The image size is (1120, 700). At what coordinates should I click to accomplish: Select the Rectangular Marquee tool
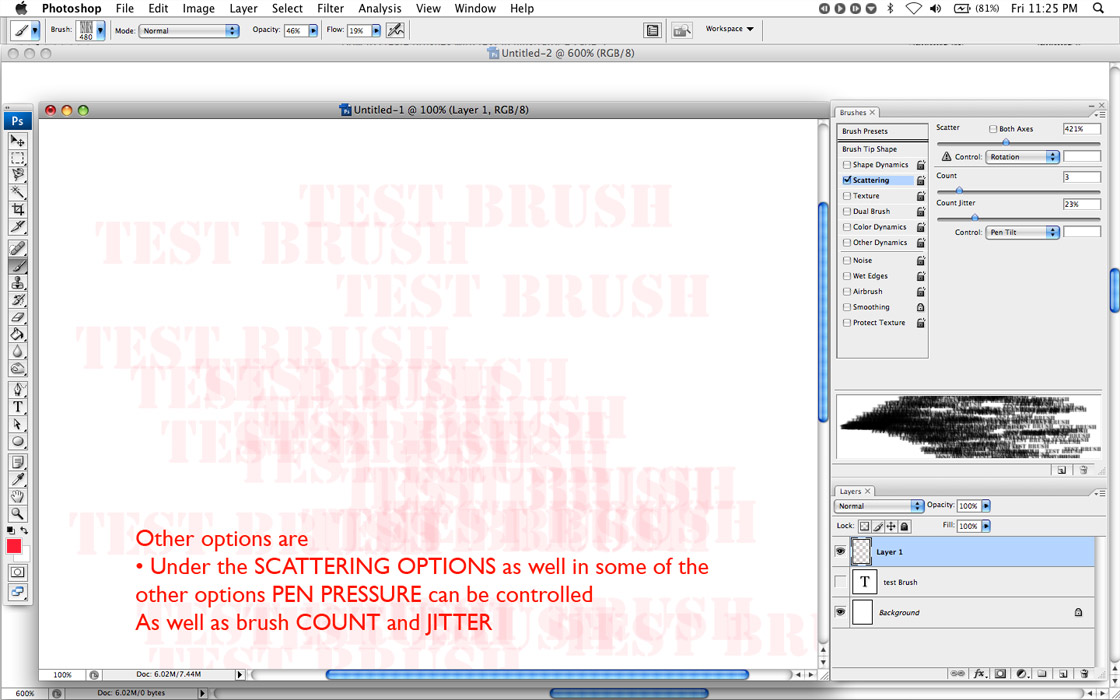18,158
